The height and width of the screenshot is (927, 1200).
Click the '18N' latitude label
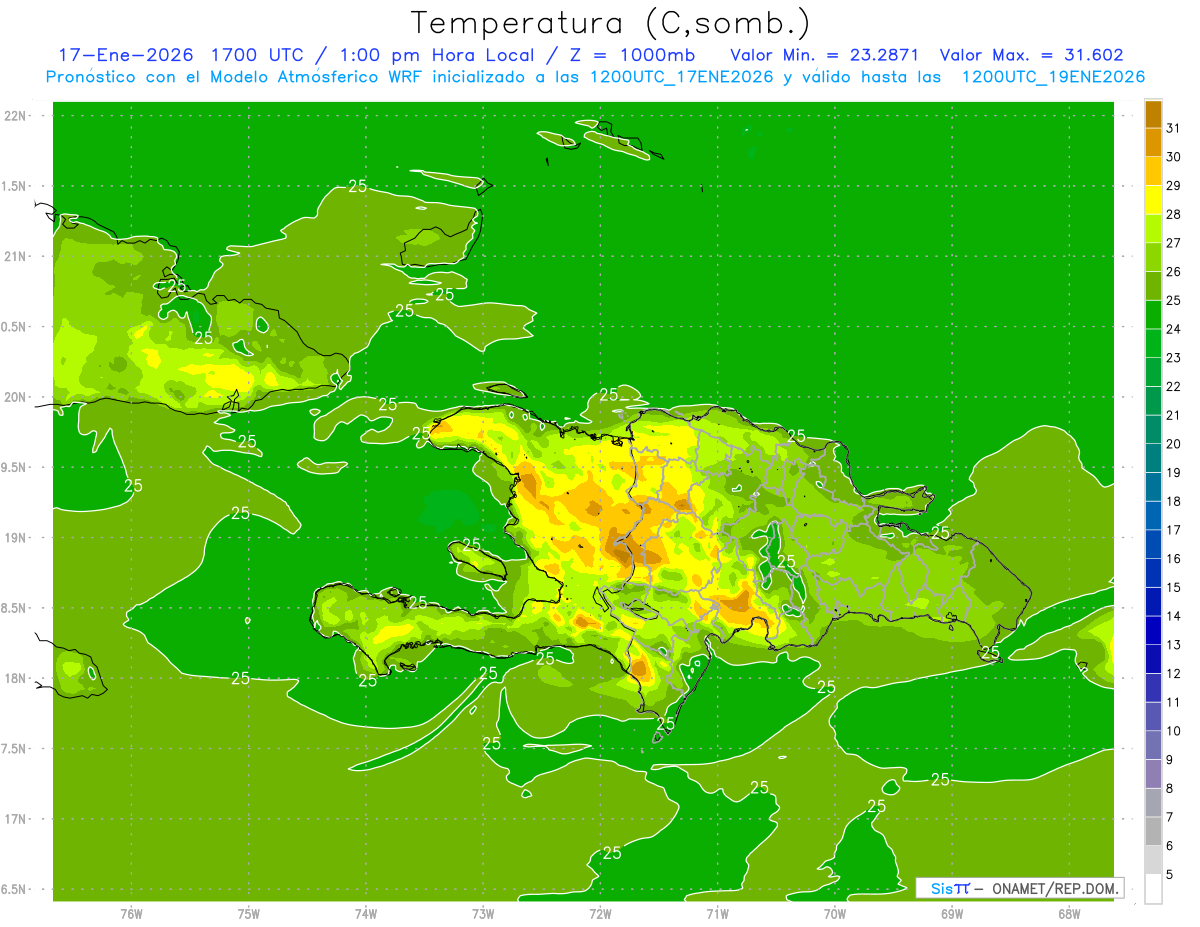coord(16,679)
